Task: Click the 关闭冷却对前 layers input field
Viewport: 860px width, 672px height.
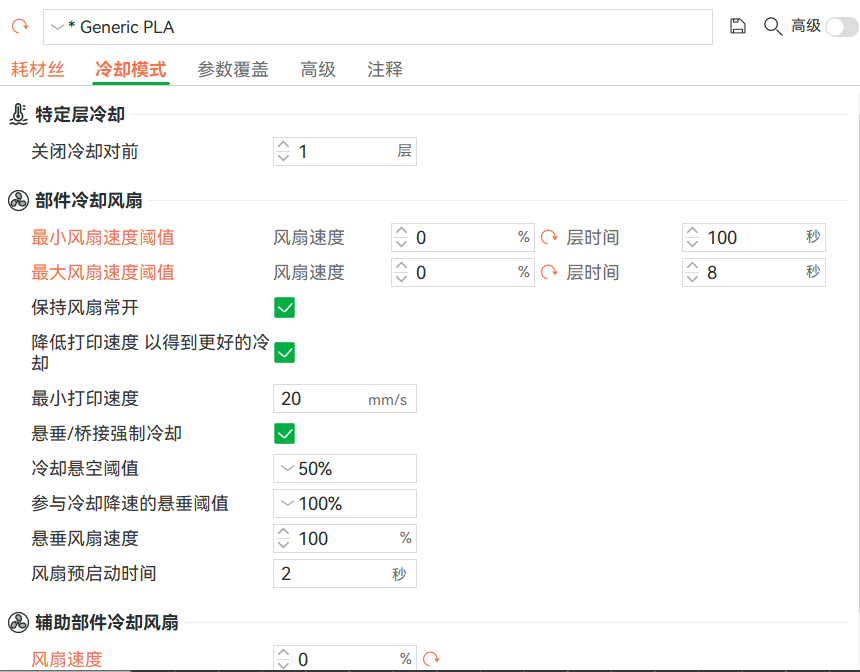Action: pos(344,151)
